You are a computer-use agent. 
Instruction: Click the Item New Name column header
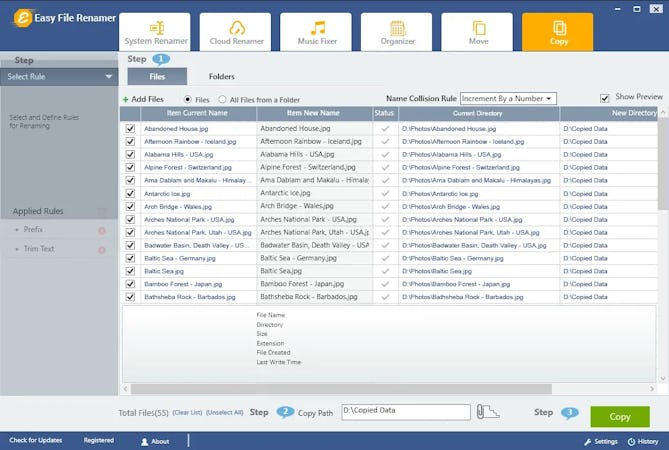[314, 113]
